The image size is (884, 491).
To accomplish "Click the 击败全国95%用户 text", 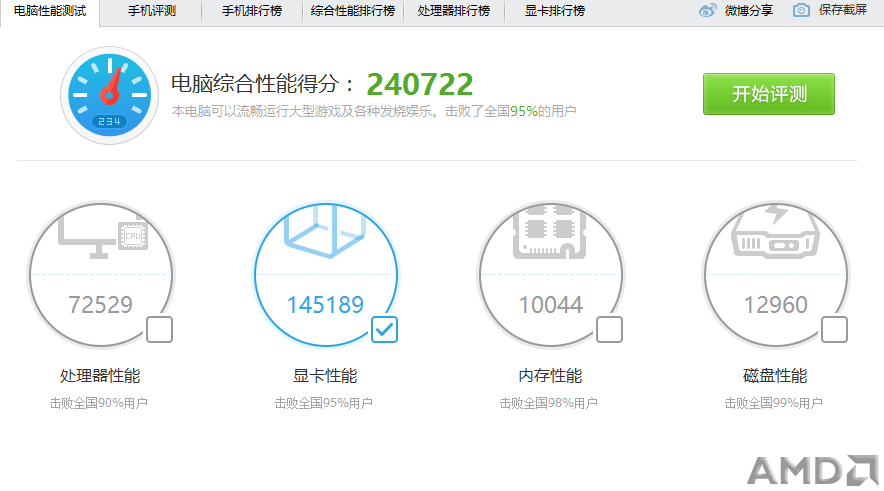I will click(324, 403).
